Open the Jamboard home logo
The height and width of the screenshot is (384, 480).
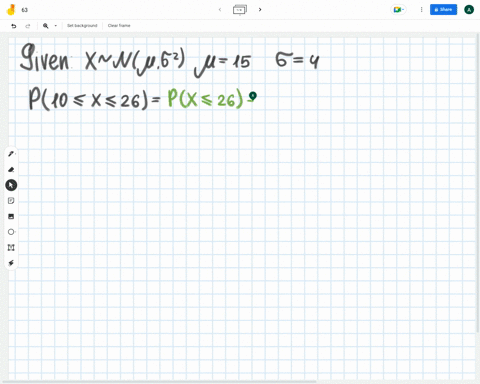(11, 10)
